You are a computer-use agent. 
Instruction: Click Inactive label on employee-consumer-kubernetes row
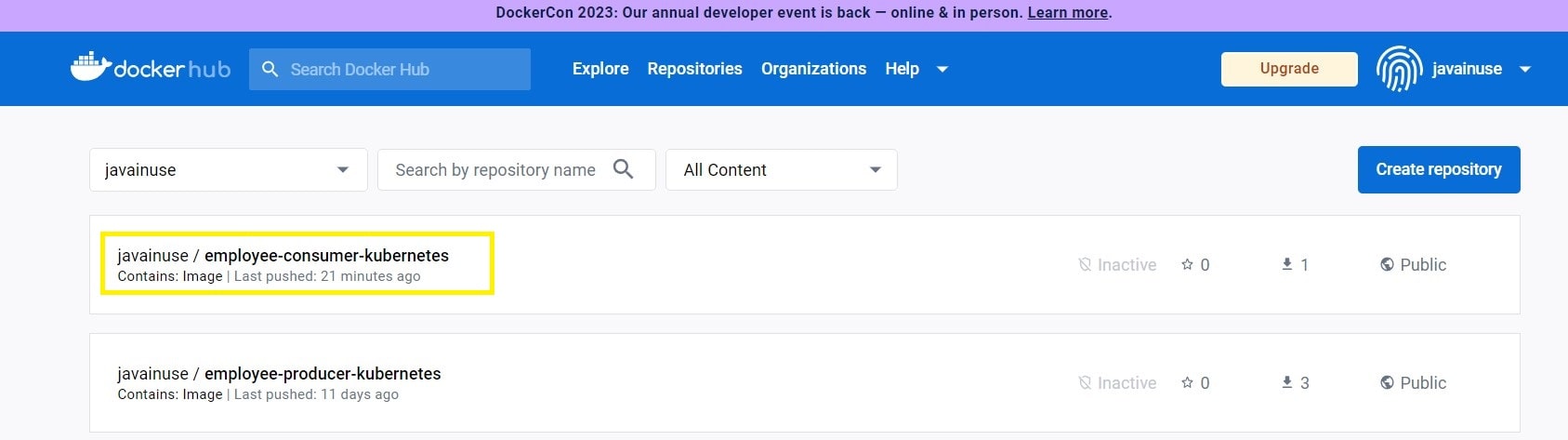pyautogui.click(x=1127, y=264)
